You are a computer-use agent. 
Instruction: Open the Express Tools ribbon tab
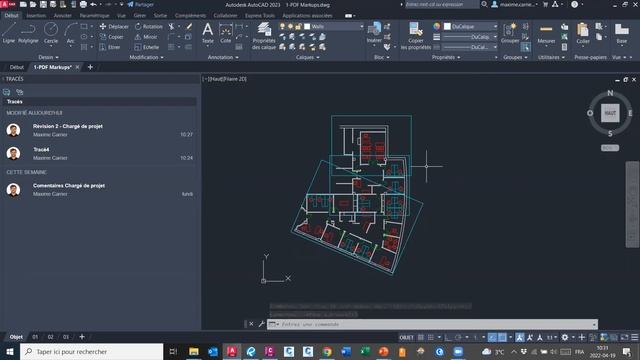pyautogui.click(x=260, y=16)
